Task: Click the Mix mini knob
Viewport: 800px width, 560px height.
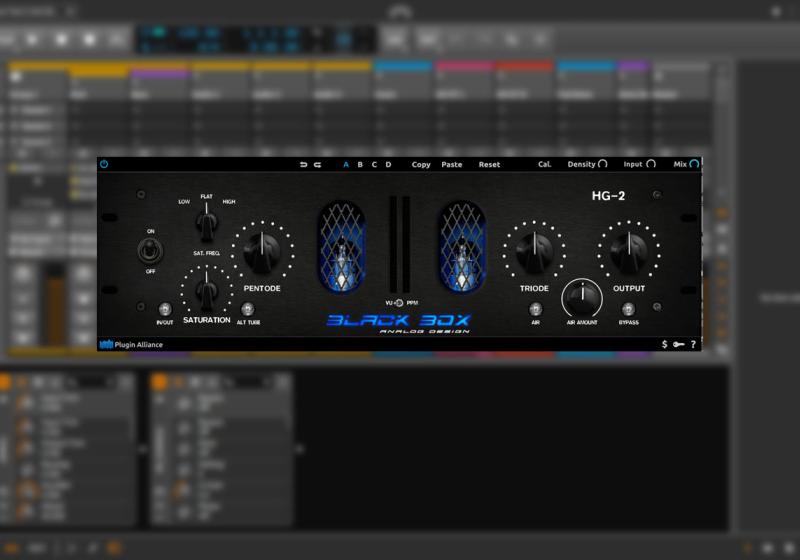Action: (694, 164)
